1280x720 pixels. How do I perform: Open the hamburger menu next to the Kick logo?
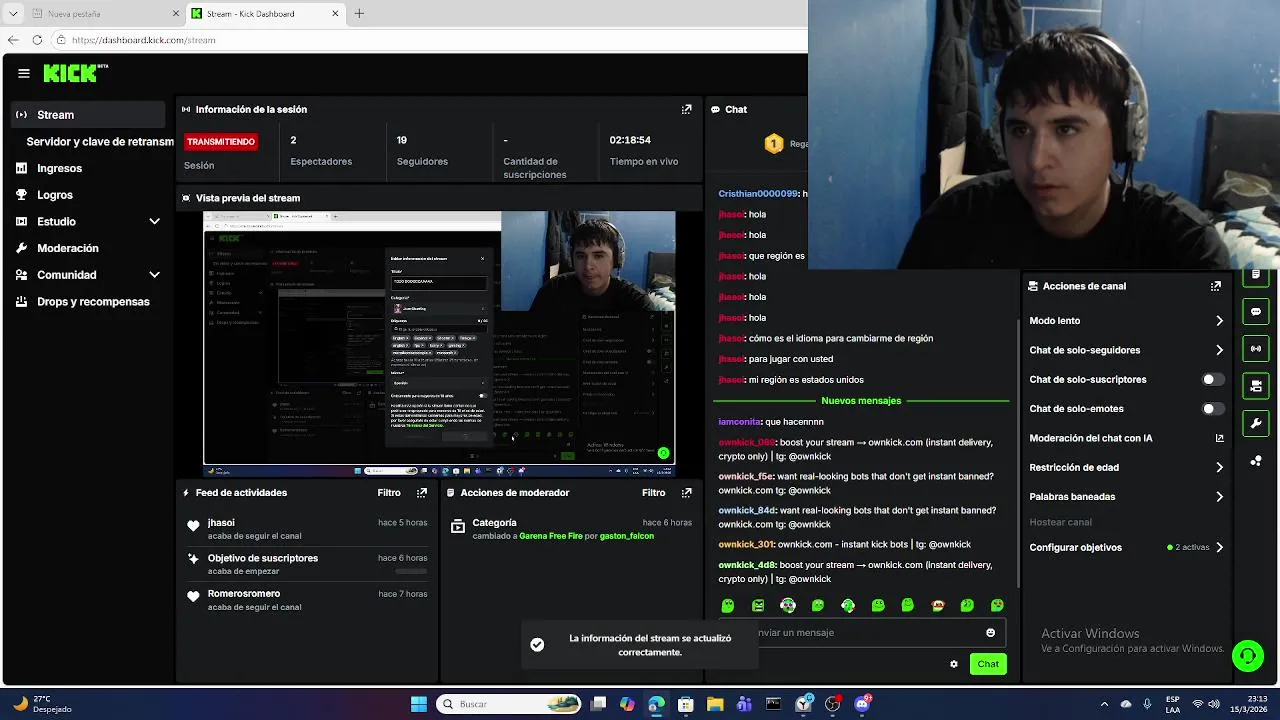(x=23, y=73)
